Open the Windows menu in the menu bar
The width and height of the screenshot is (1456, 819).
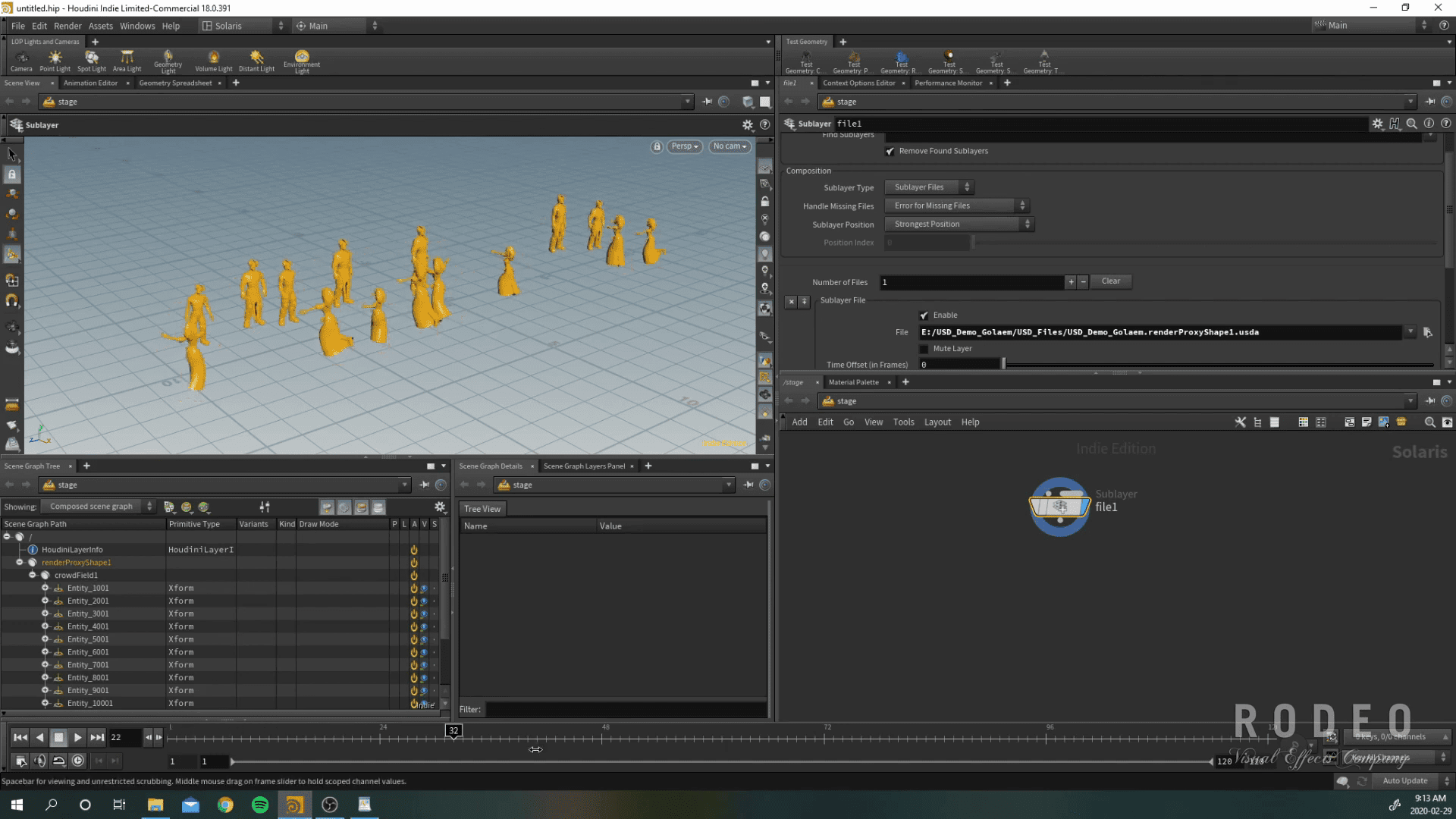click(137, 26)
